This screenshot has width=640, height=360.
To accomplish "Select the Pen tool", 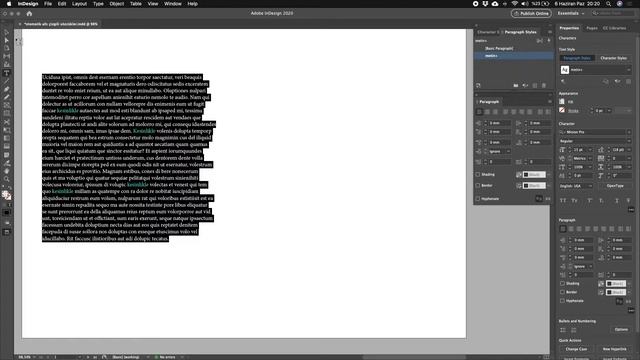I will [7, 89].
